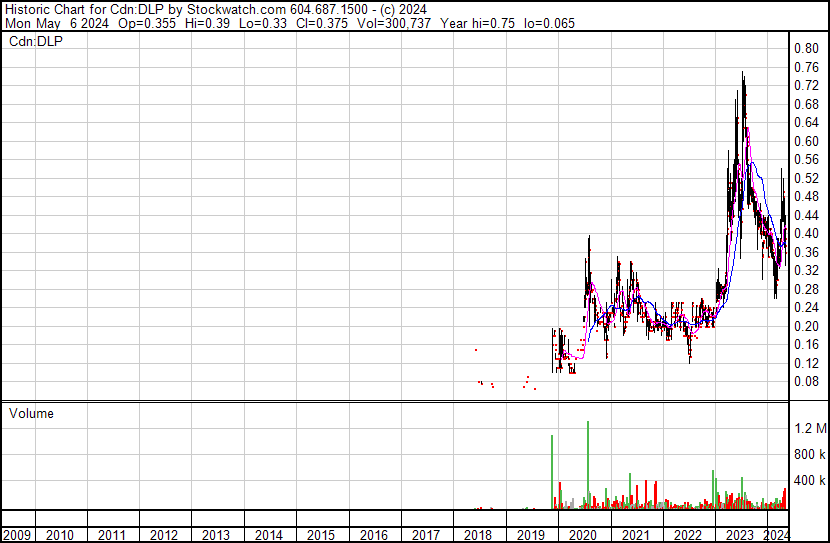Click the 2023 year label

coord(739,535)
